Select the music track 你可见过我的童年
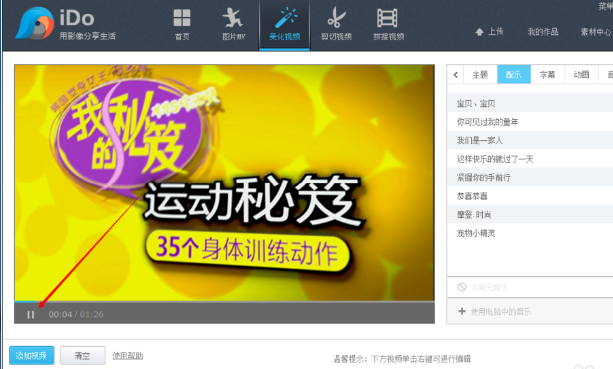 point(530,122)
